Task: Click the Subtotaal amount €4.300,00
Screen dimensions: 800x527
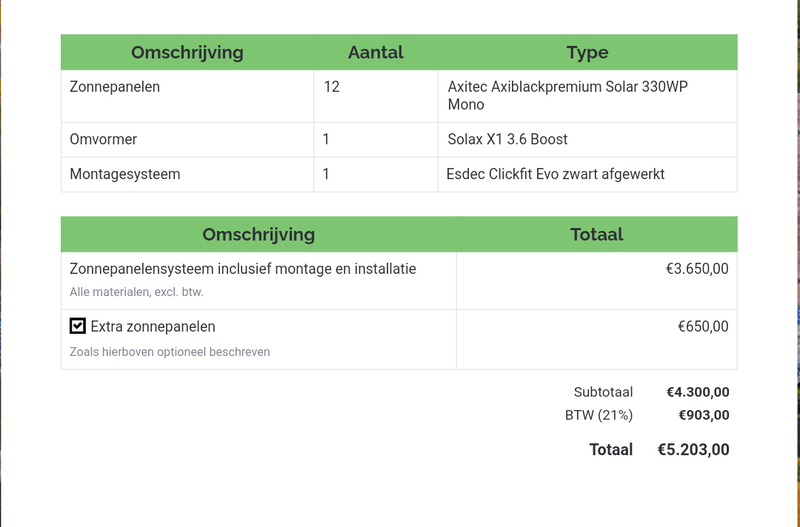Action: (x=698, y=392)
